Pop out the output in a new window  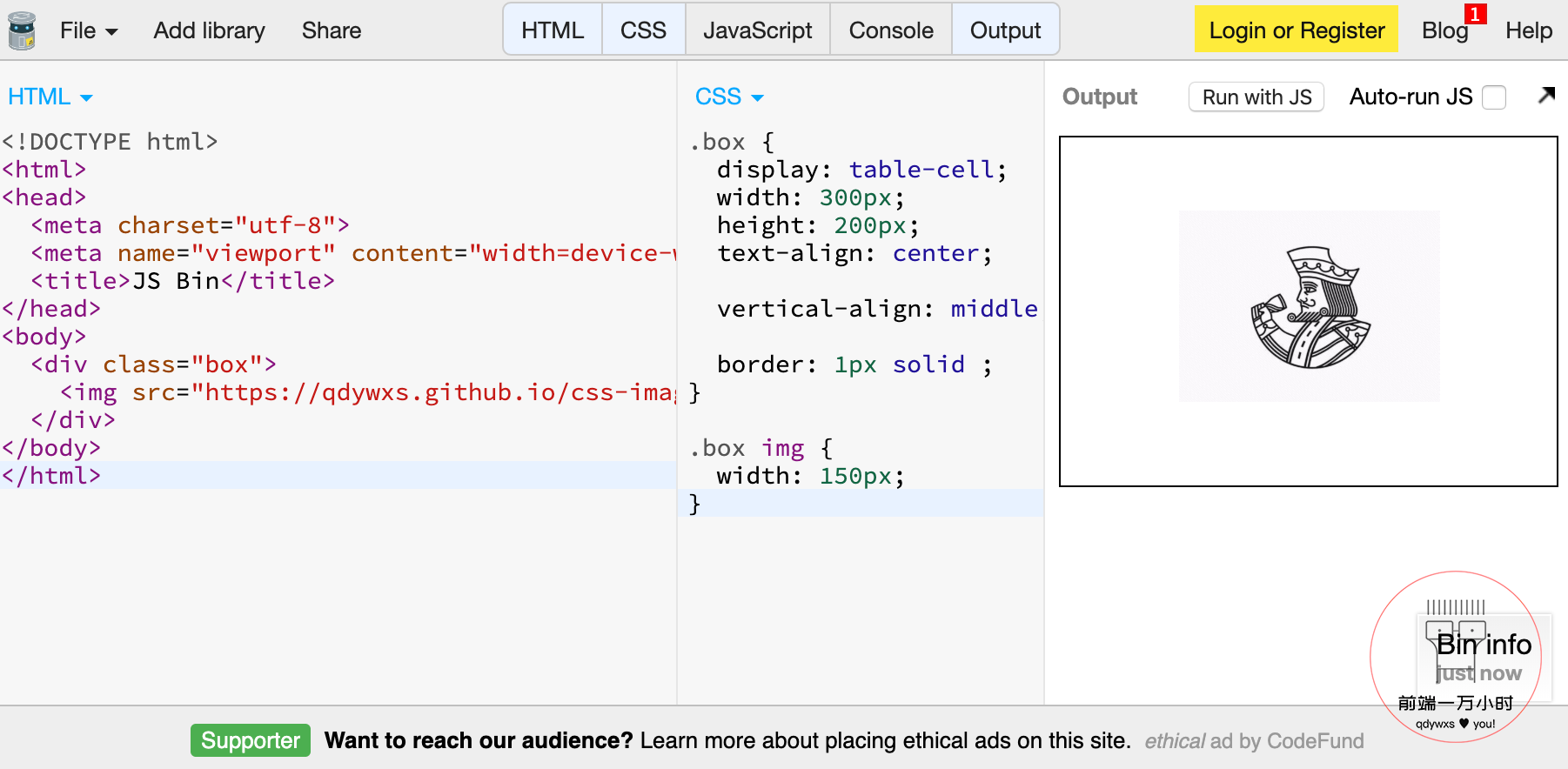1546,95
